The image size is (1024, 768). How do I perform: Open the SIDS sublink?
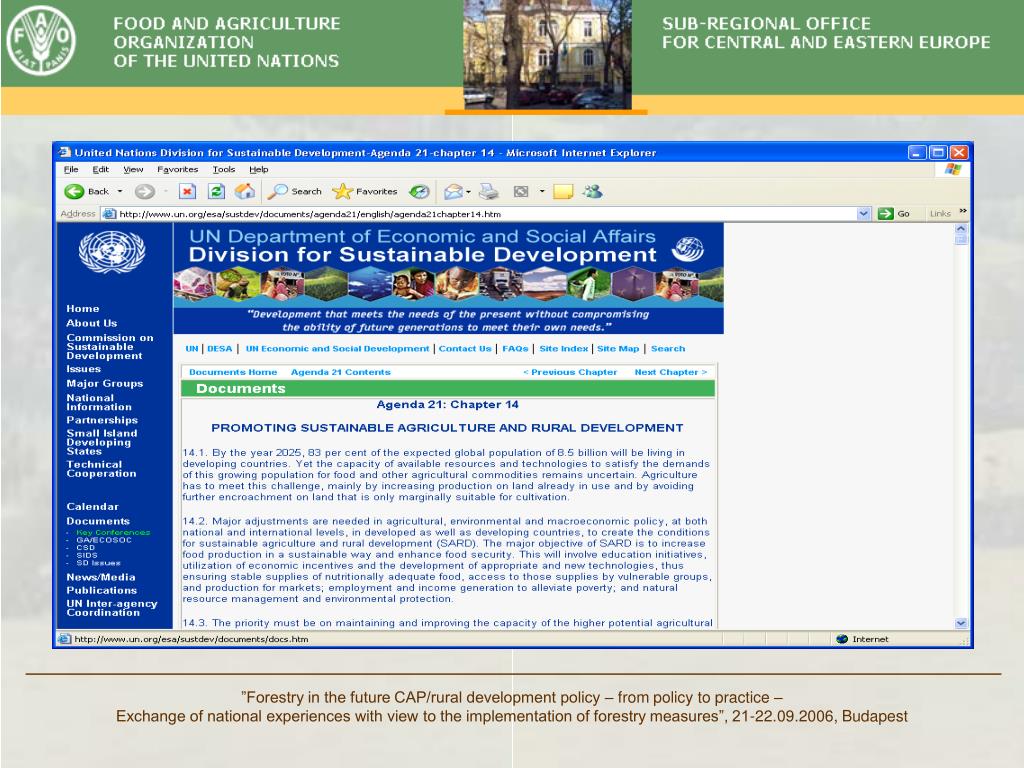tap(87, 555)
